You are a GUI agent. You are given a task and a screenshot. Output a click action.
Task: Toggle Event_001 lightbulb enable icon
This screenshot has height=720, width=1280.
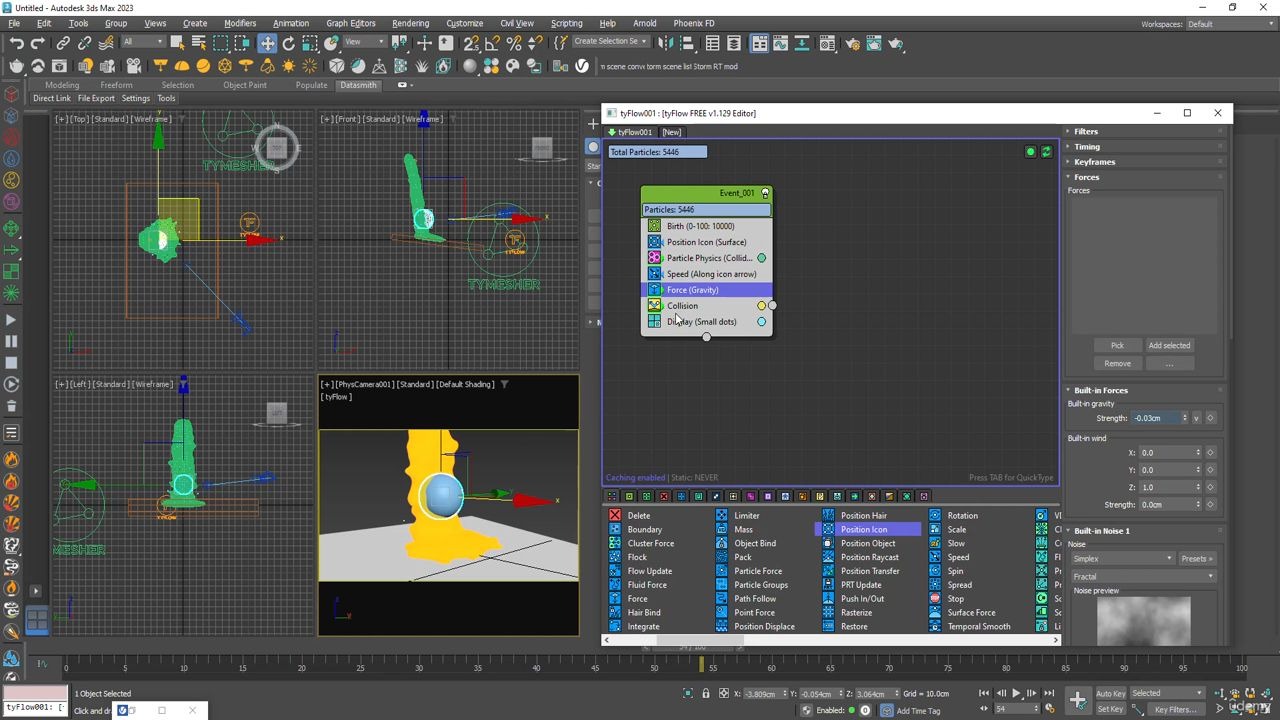766,193
